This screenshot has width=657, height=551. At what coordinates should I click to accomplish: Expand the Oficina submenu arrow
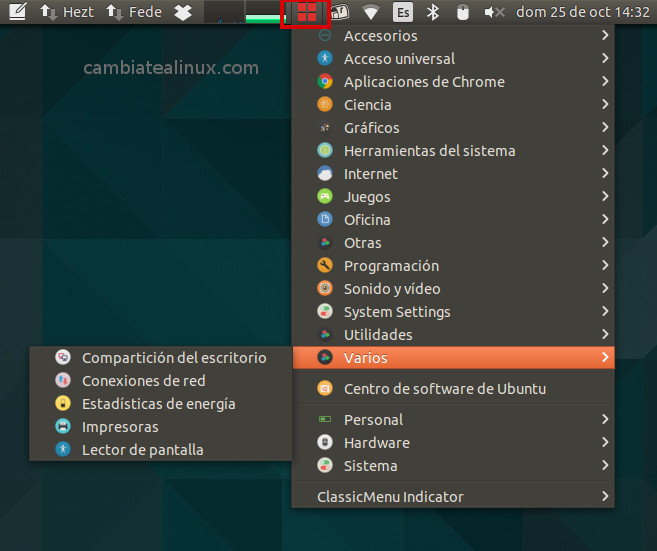(x=605, y=219)
